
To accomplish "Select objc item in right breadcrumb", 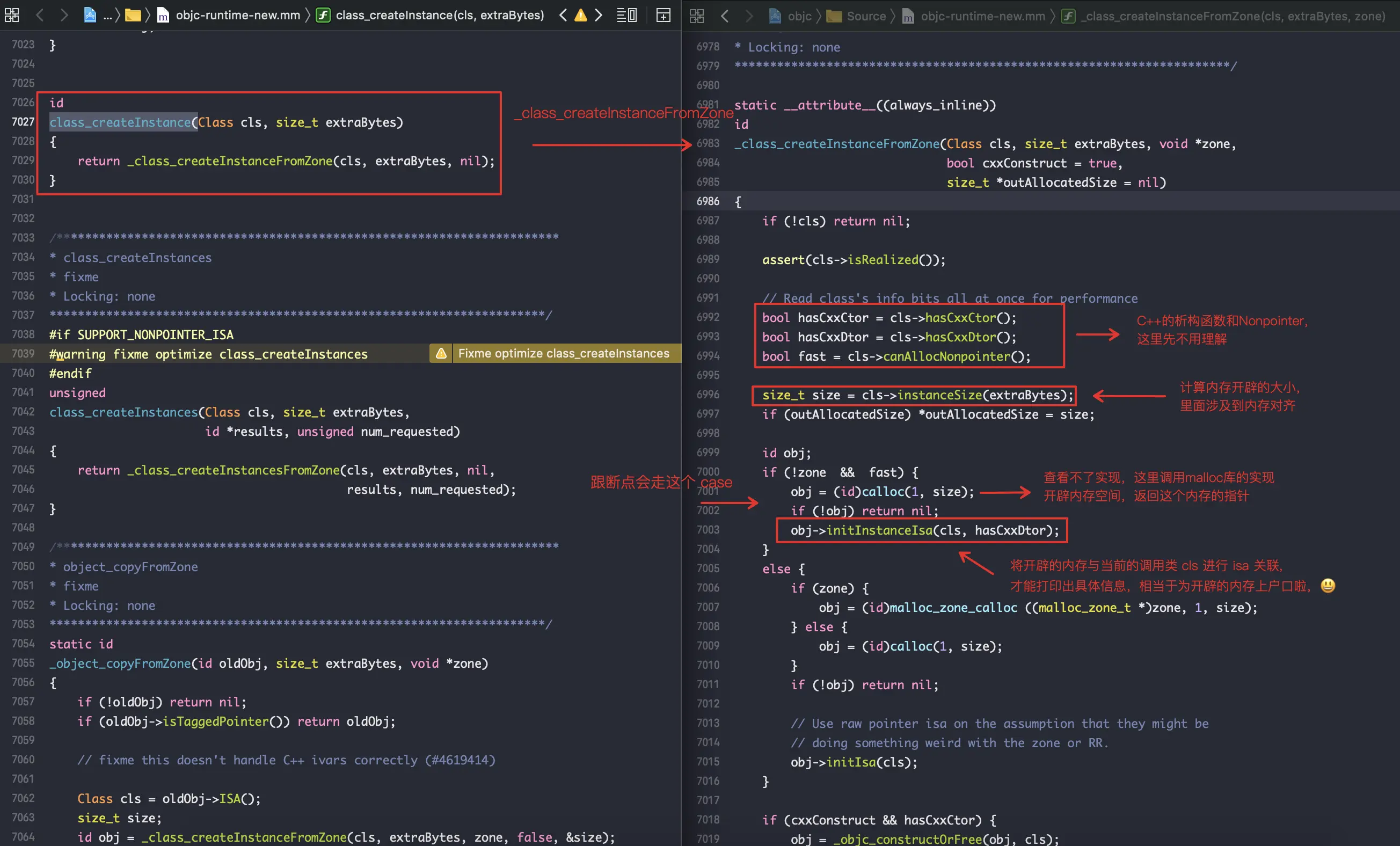I will [x=800, y=17].
